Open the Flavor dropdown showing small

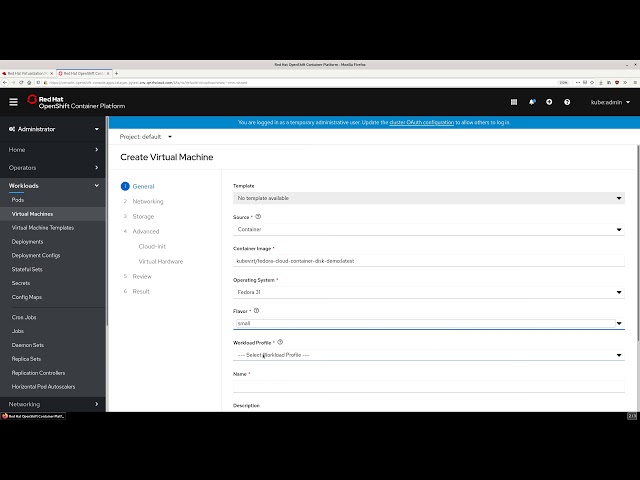click(429, 323)
